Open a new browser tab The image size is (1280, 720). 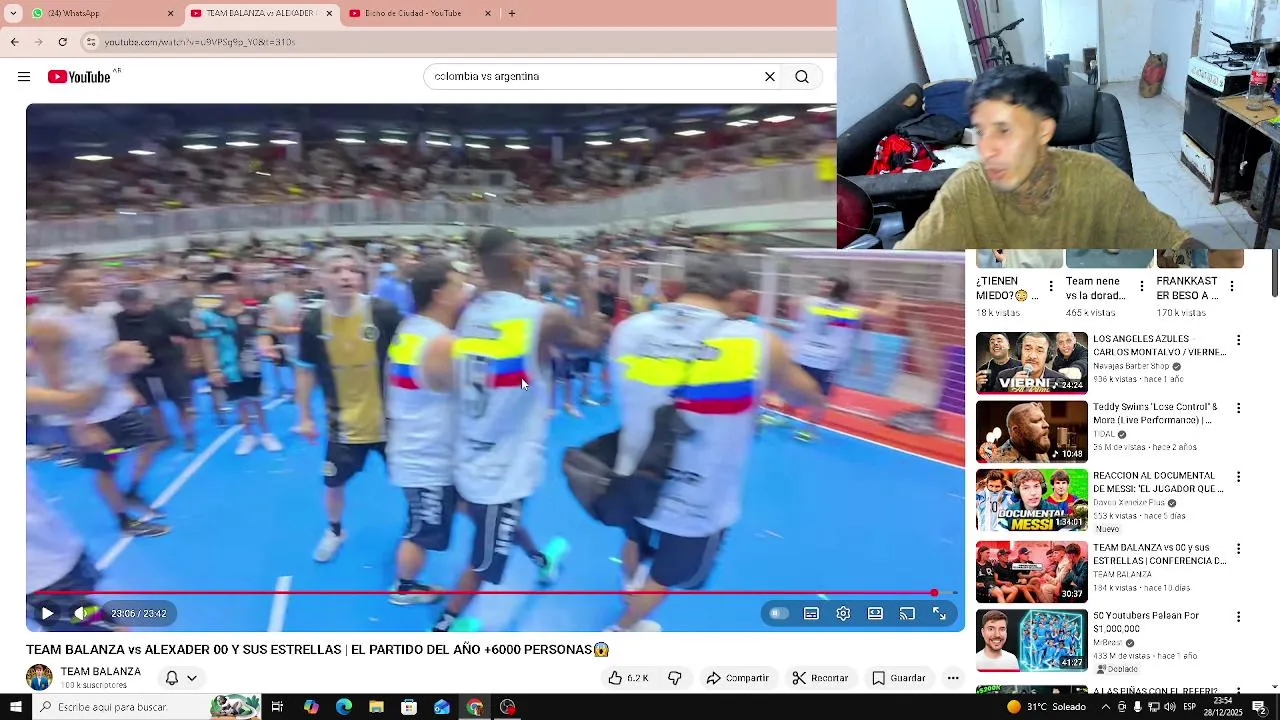coord(512,13)
